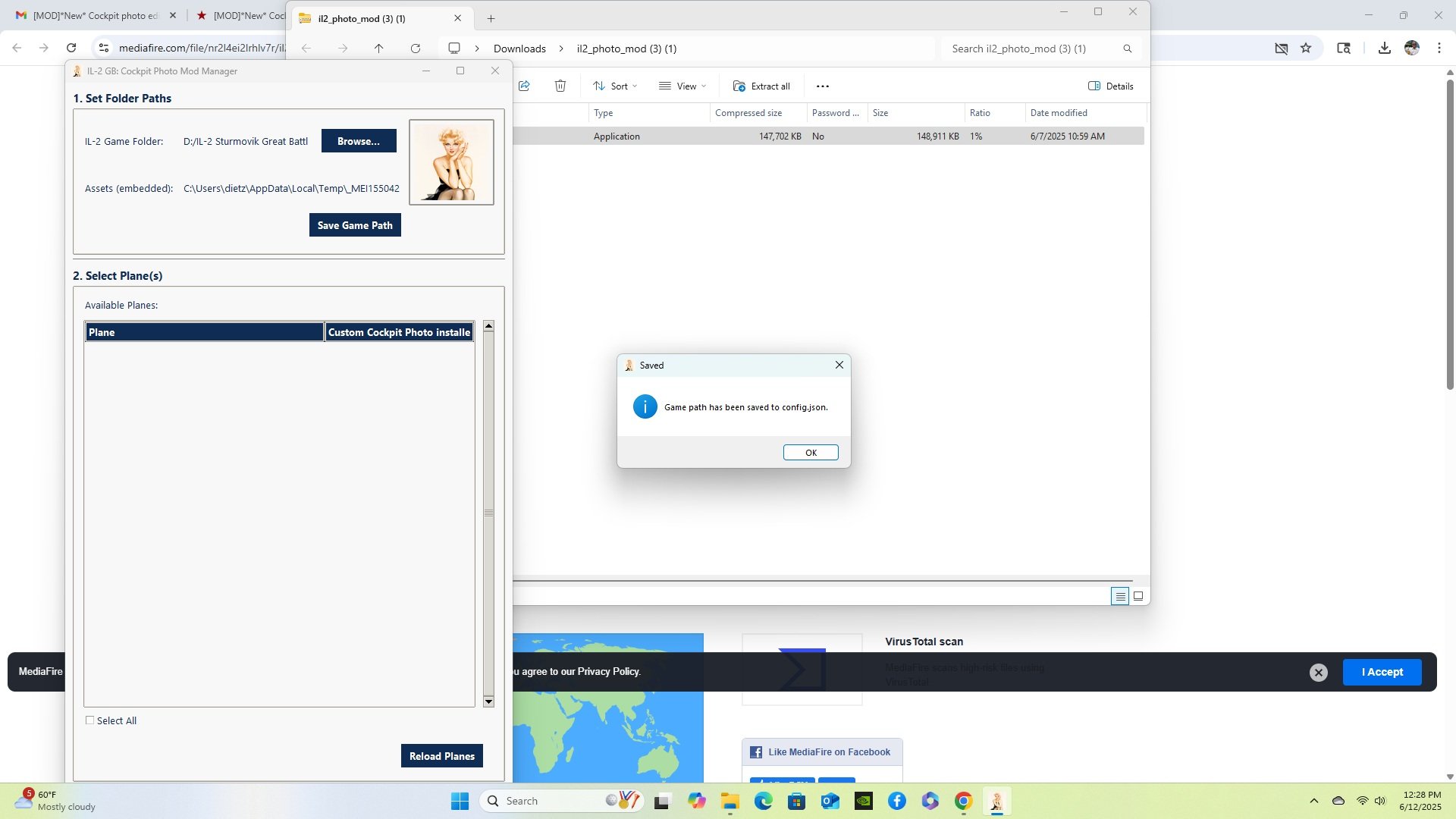
Task: Switch Explorer to details view layout icon
Action: pos(1120,596)
